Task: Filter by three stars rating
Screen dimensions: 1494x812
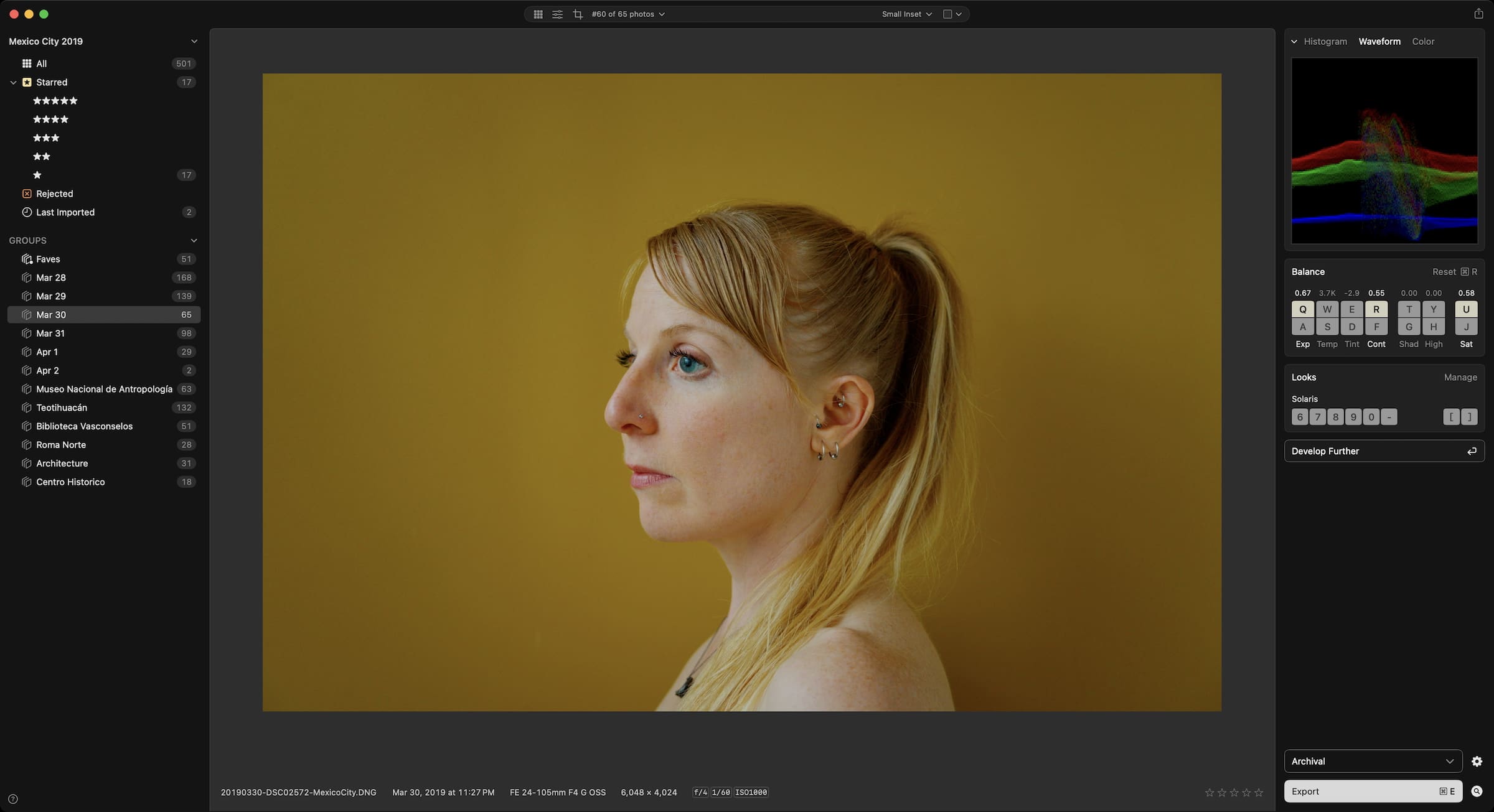Action: point(46,138)
